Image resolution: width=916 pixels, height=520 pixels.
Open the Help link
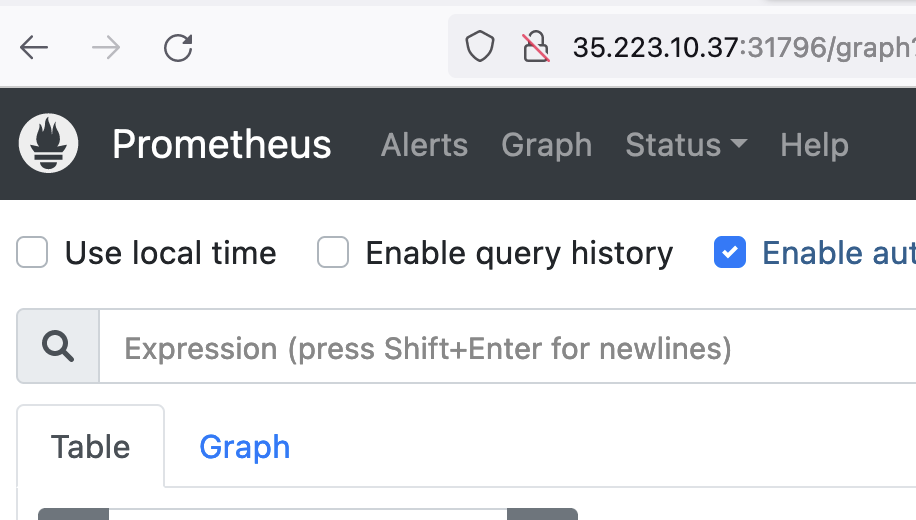coord(814,145)
